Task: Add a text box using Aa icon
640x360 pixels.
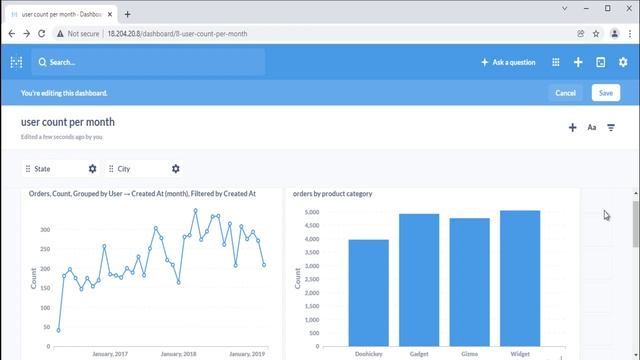Action: [x=592, y=127]
